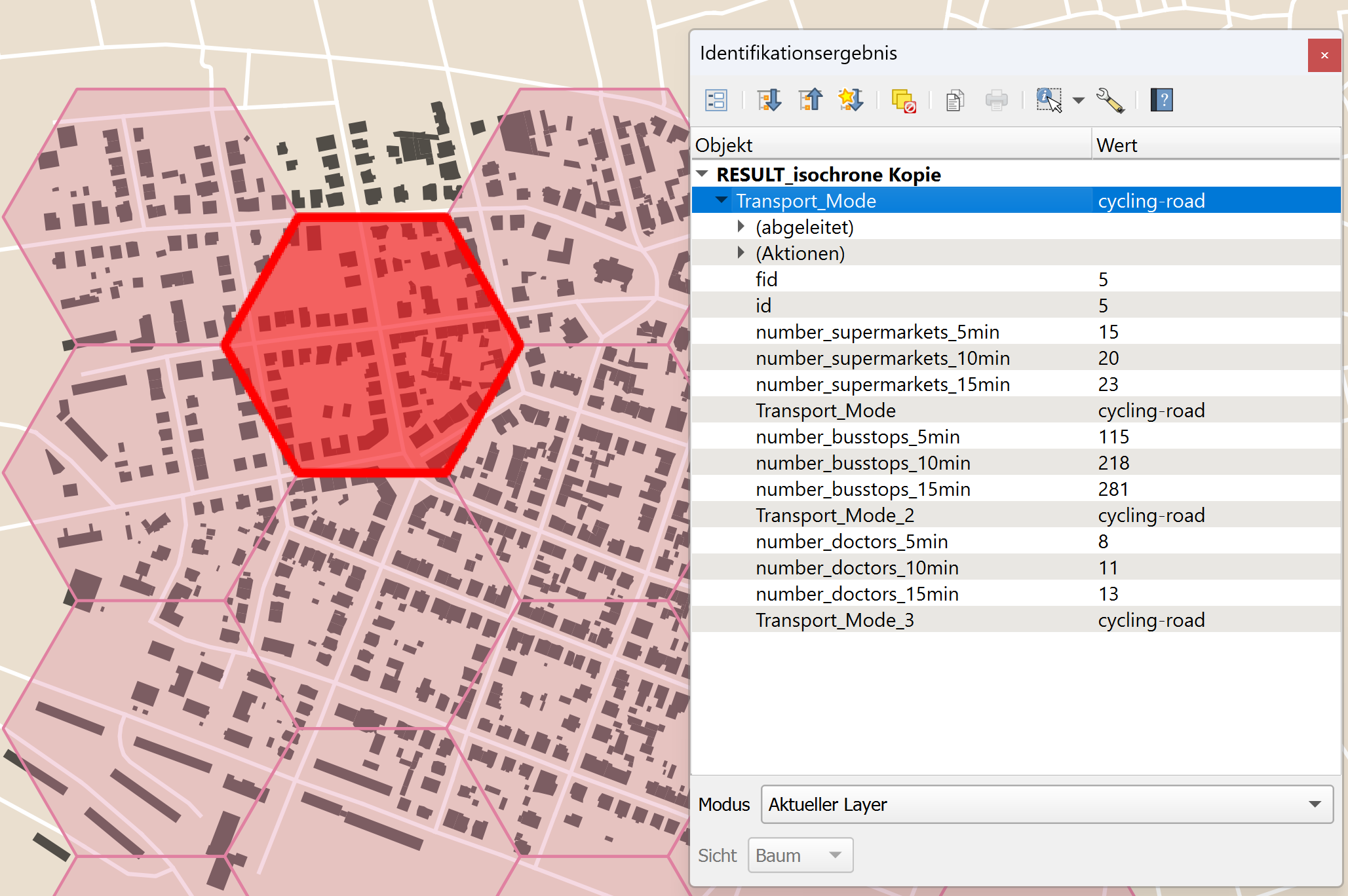The width and height of the screenshot is (1348, 896).
Task: Copy selected feature to clipboard icon
Action: point(955,101)
